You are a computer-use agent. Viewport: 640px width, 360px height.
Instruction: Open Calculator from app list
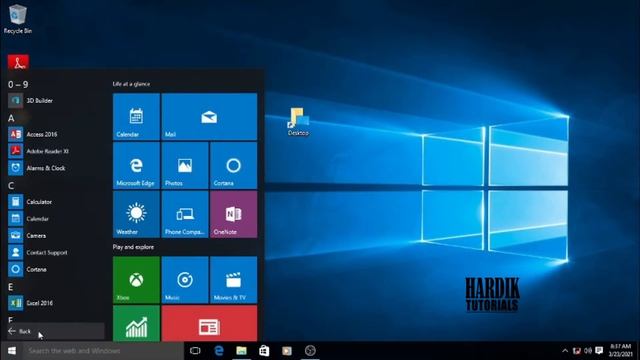click(56, 202)
